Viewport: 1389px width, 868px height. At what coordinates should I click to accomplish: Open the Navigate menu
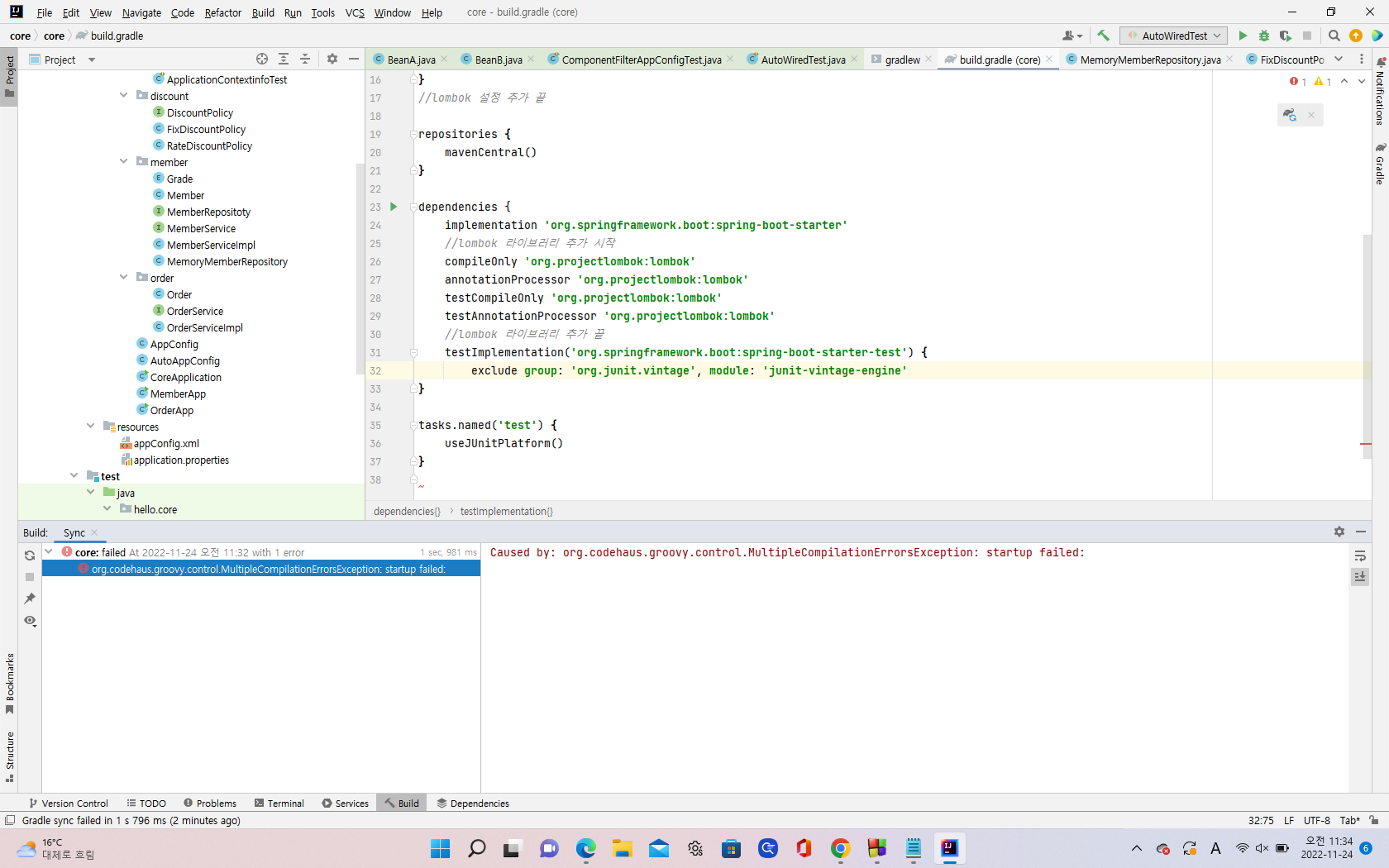point(141,12)
